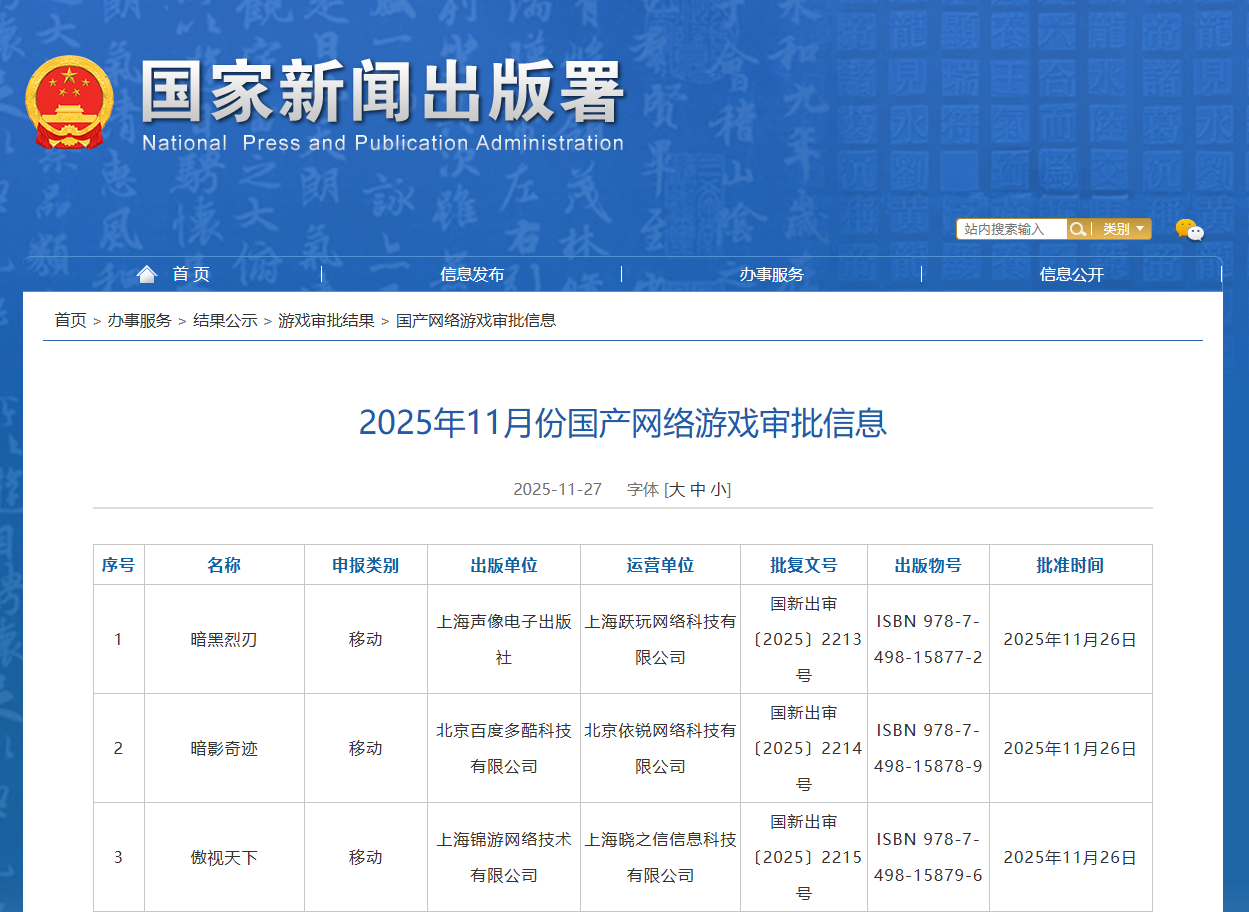The height and width of the screenshot is (912, 1249).
Task: Click the 国家新闻出版署 site title
Action: (382, 95)
